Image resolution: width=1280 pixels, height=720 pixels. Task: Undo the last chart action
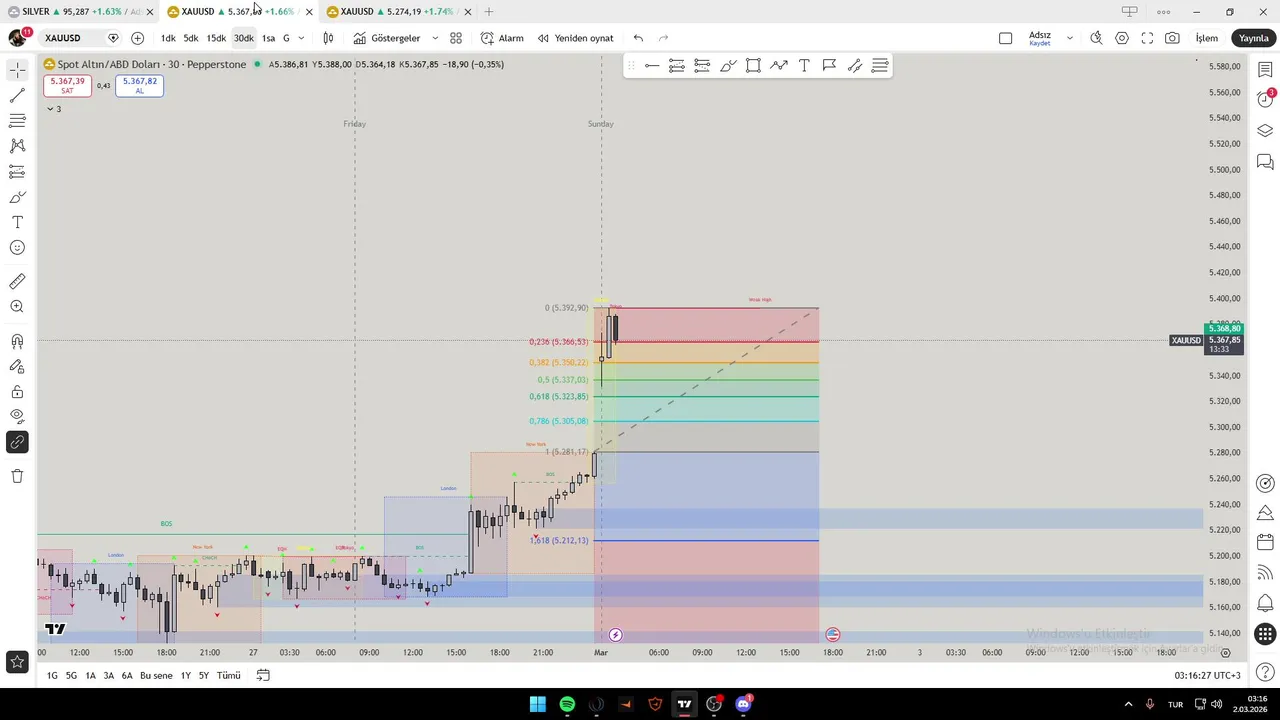click(x=638, y=38)
